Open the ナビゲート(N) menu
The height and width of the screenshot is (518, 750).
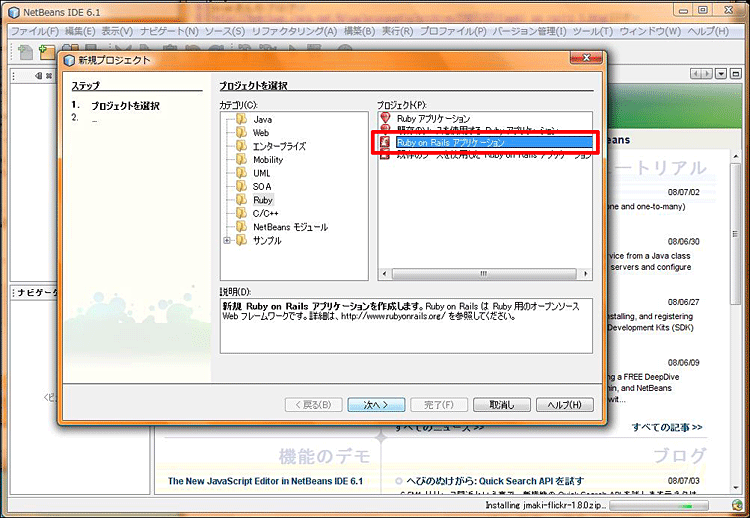[169, 32]
